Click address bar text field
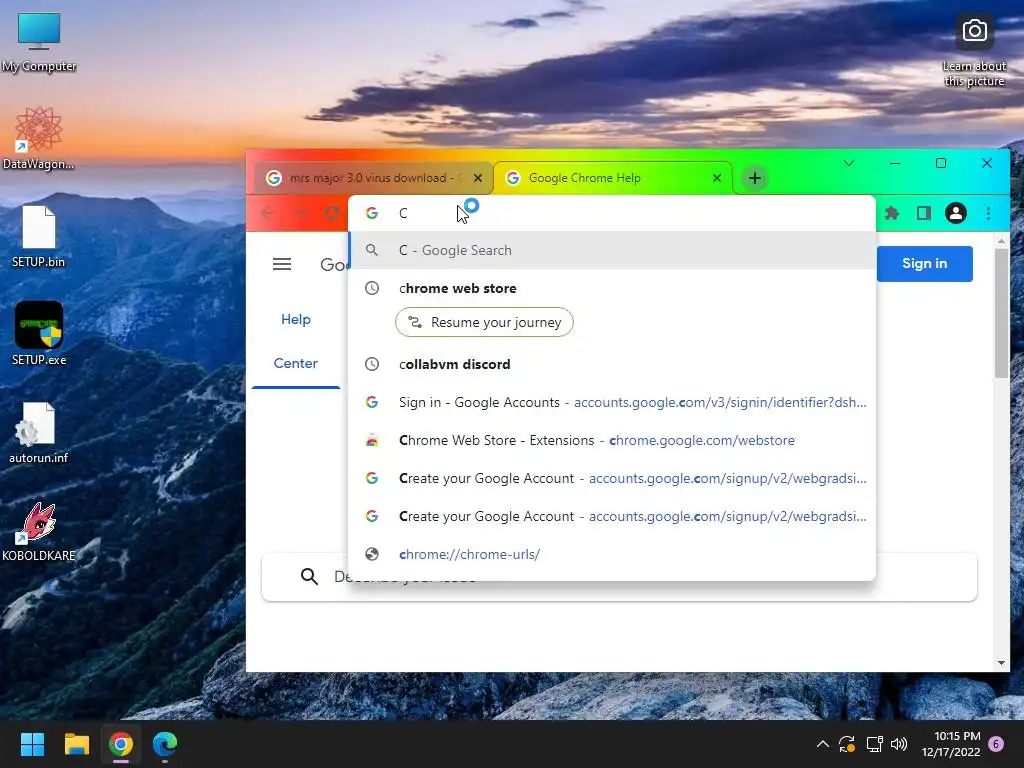This screenshot has width=1024, height=768. (613, 213)
